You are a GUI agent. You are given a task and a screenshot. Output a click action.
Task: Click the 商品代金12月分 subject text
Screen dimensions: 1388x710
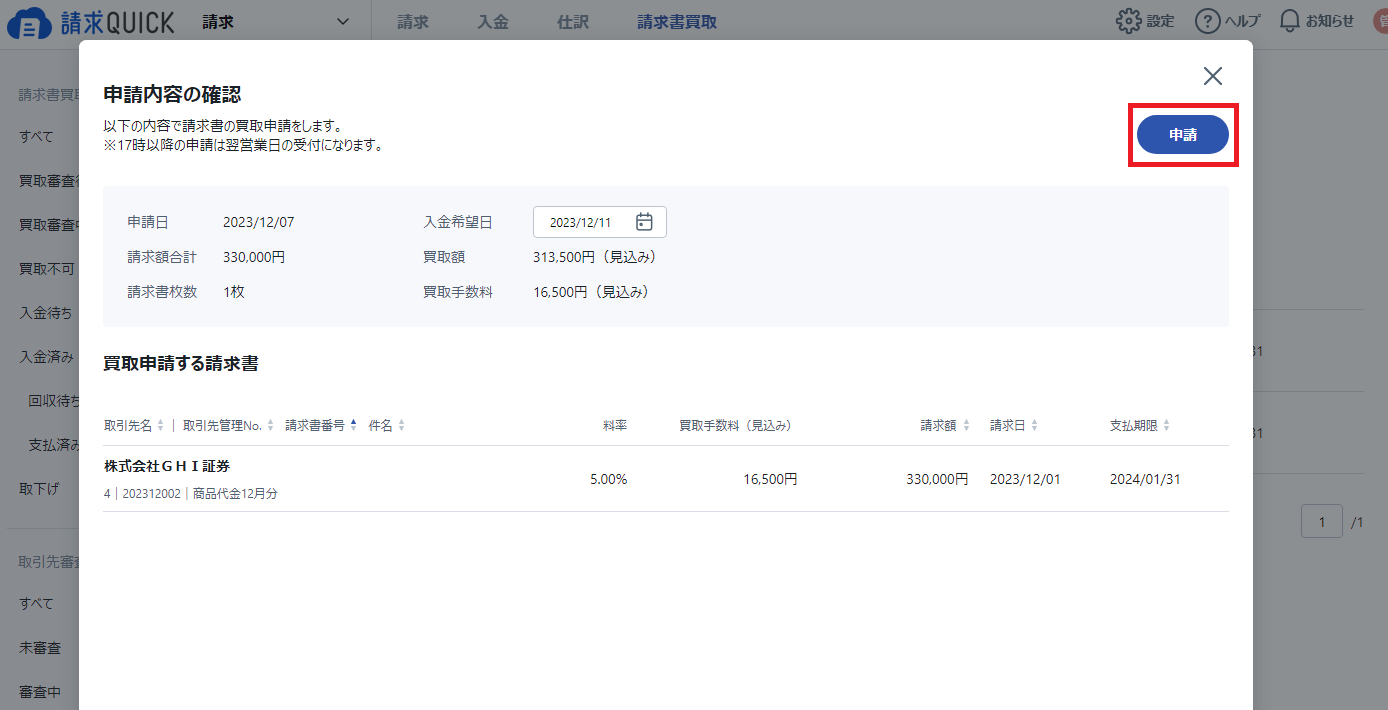pyautogui.click(x=235, y=494)
